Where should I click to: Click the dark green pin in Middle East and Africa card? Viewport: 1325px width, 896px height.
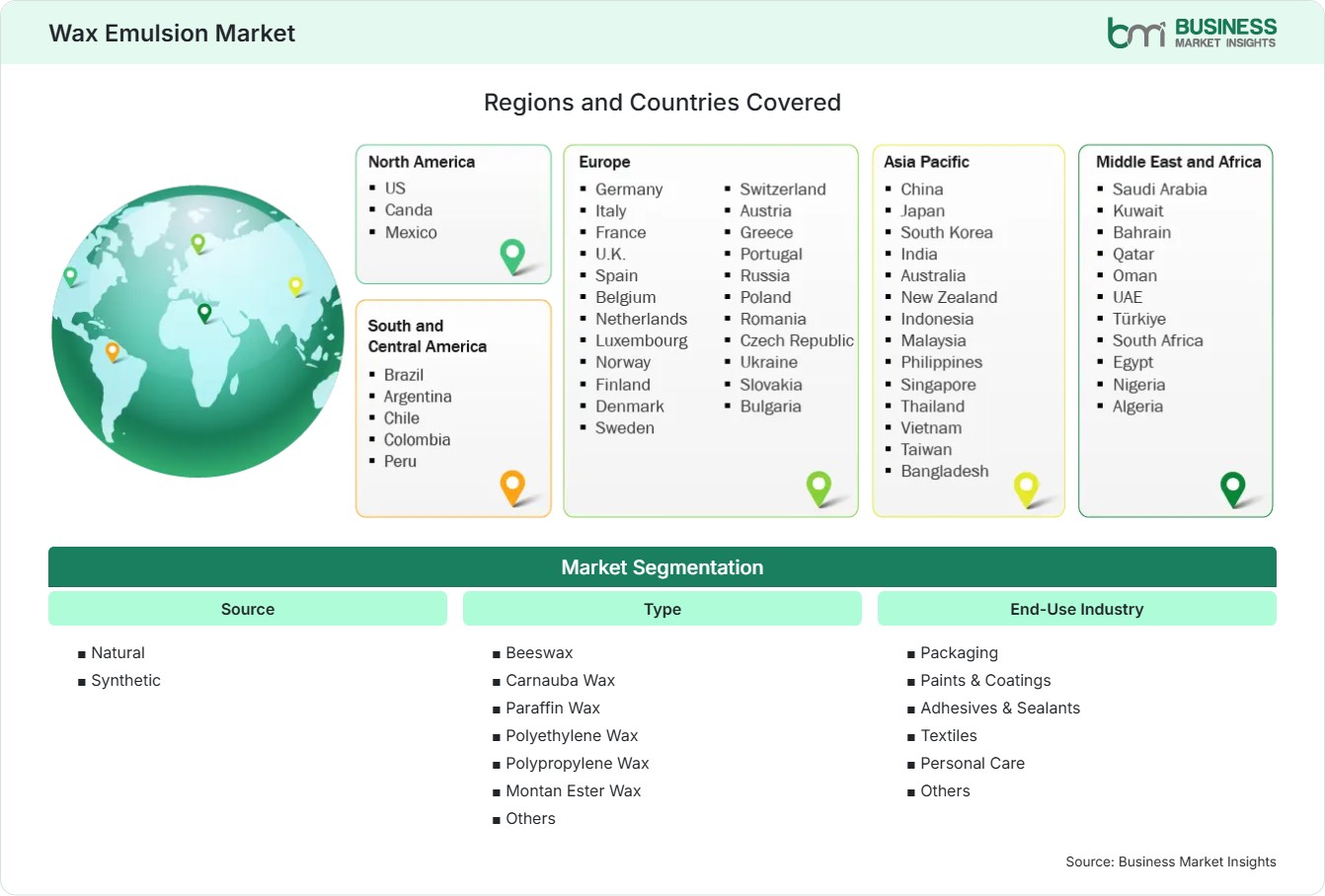(x=1233, y=489)
